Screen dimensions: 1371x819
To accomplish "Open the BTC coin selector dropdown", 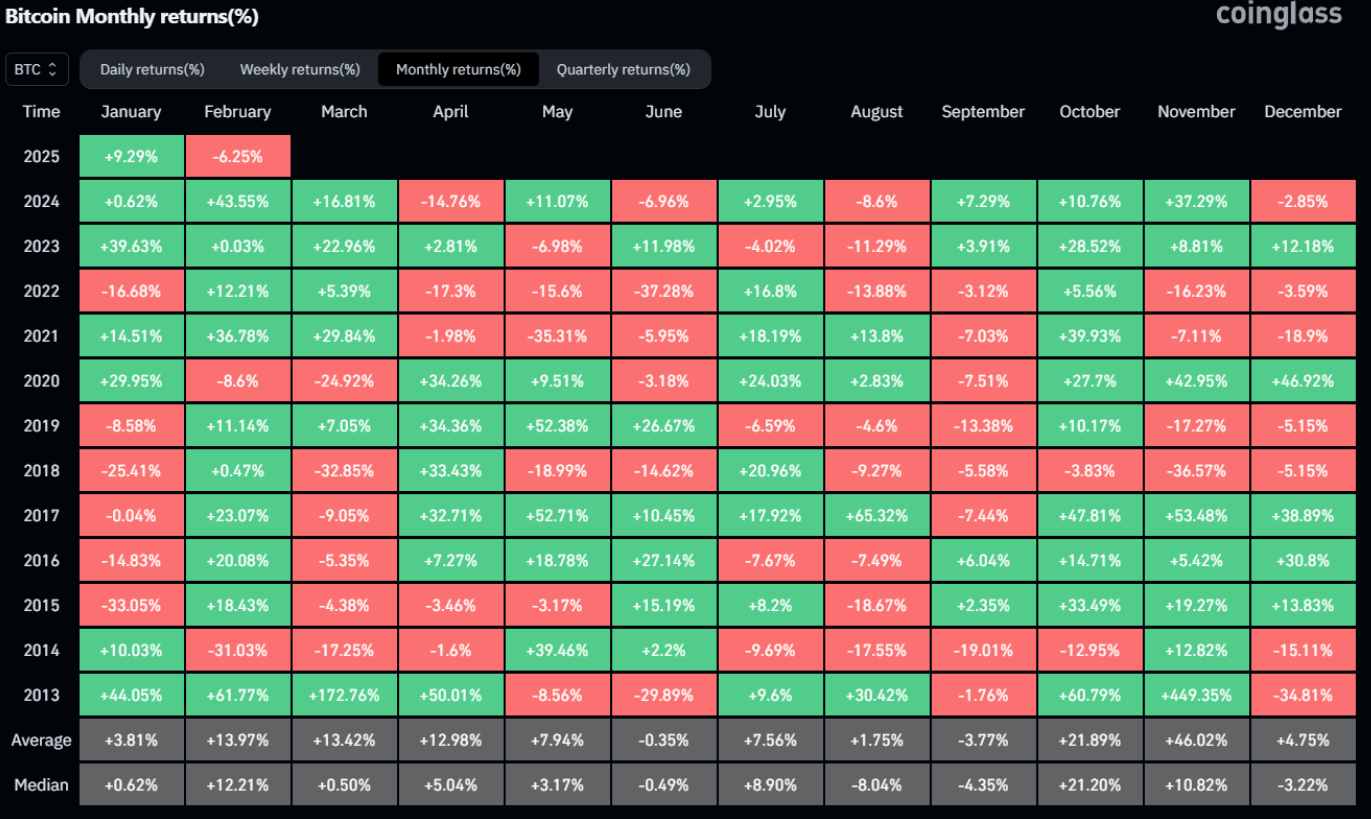I will pos(37,70).
